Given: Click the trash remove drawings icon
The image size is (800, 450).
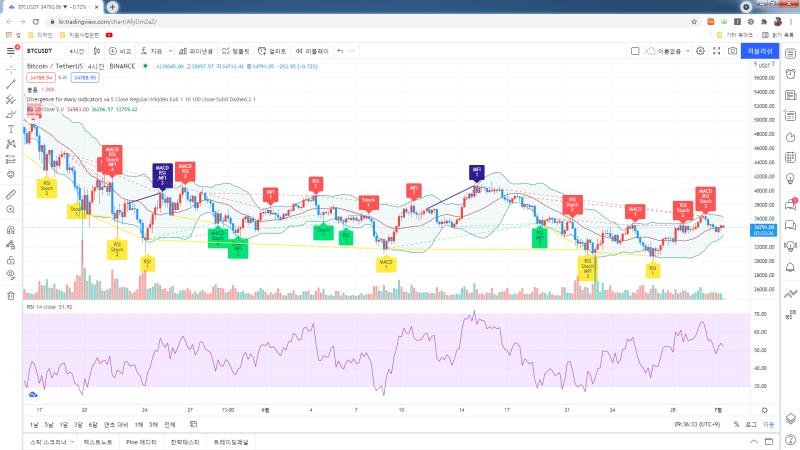Looking at the screenshot, I should point(11,295).
